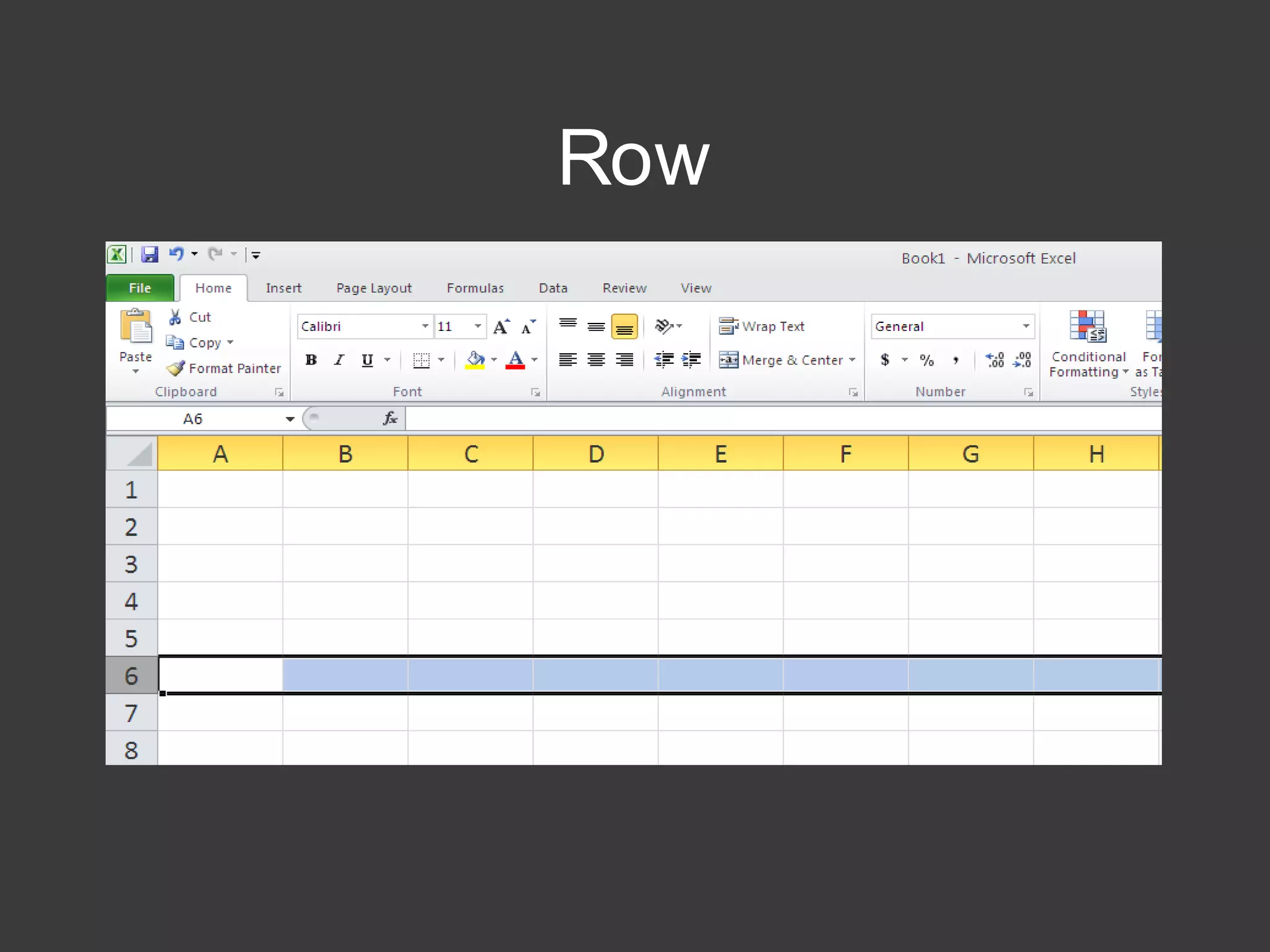Toggle Bottom Align button
This screenshot has height=952, width=1270.
(x=624, y=327)
